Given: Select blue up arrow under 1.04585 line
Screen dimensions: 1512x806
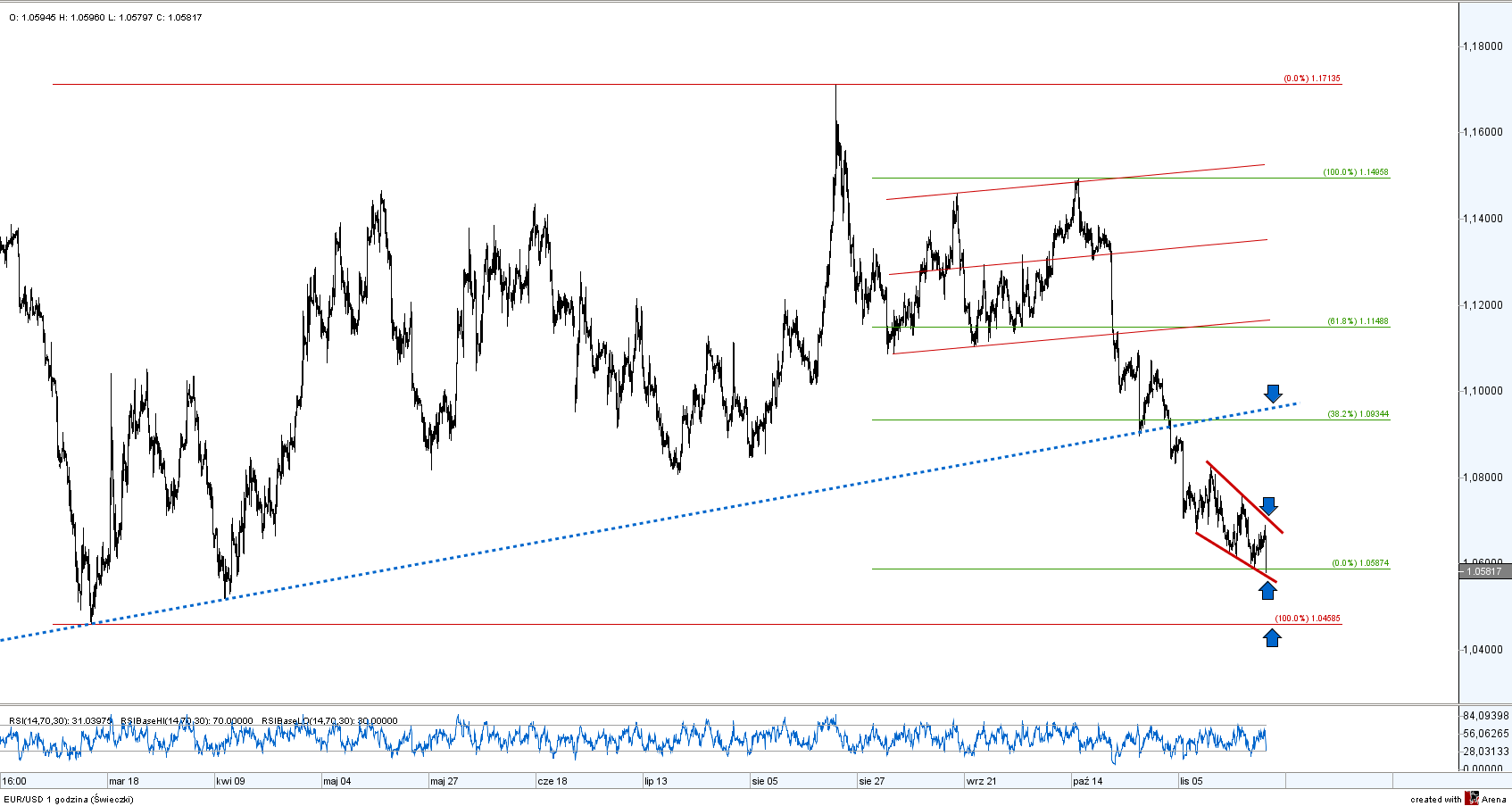Looking at the screenshot, I should pyautogui.click(x=1272, y=637).
